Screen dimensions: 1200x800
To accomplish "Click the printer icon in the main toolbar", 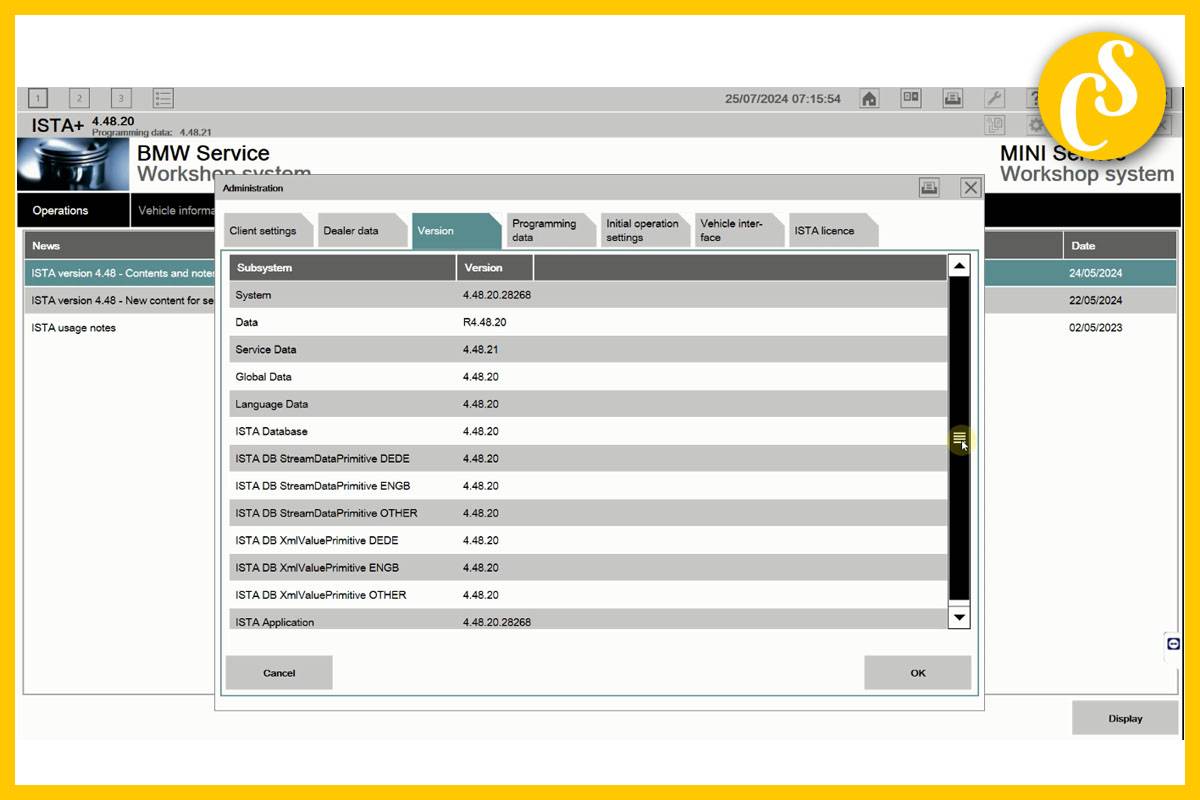I will [953, 98].
